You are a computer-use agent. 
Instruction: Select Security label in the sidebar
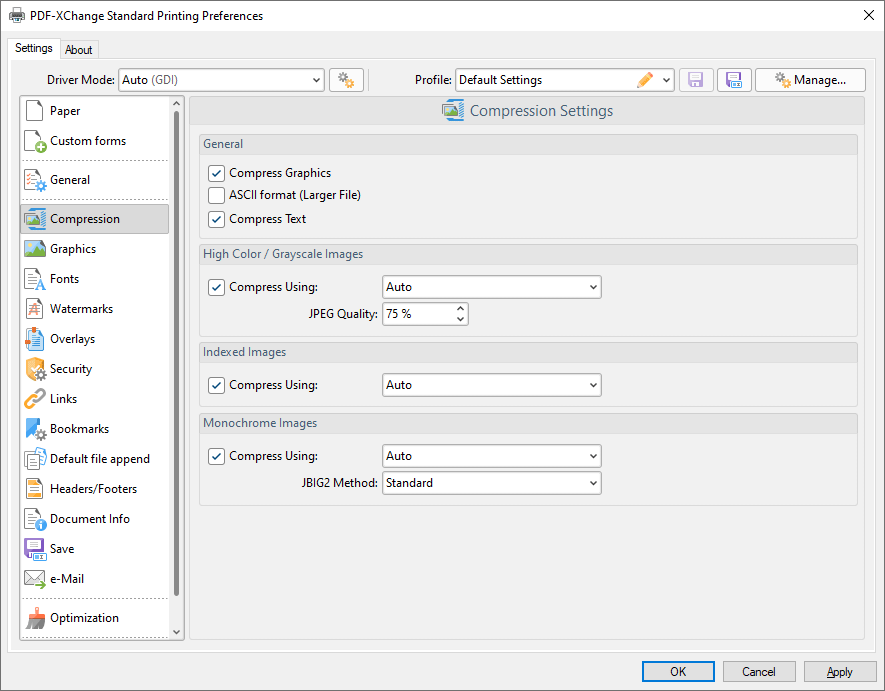[x=71, y=369]
